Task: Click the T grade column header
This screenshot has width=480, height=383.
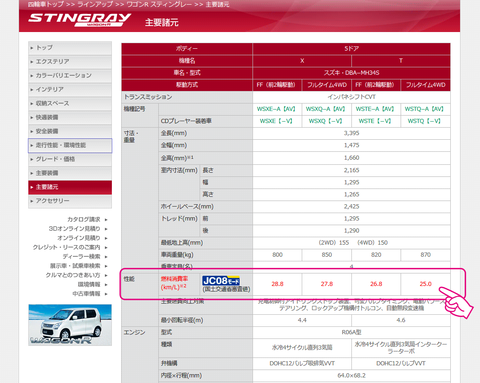Action: click(x=401, y=61)
